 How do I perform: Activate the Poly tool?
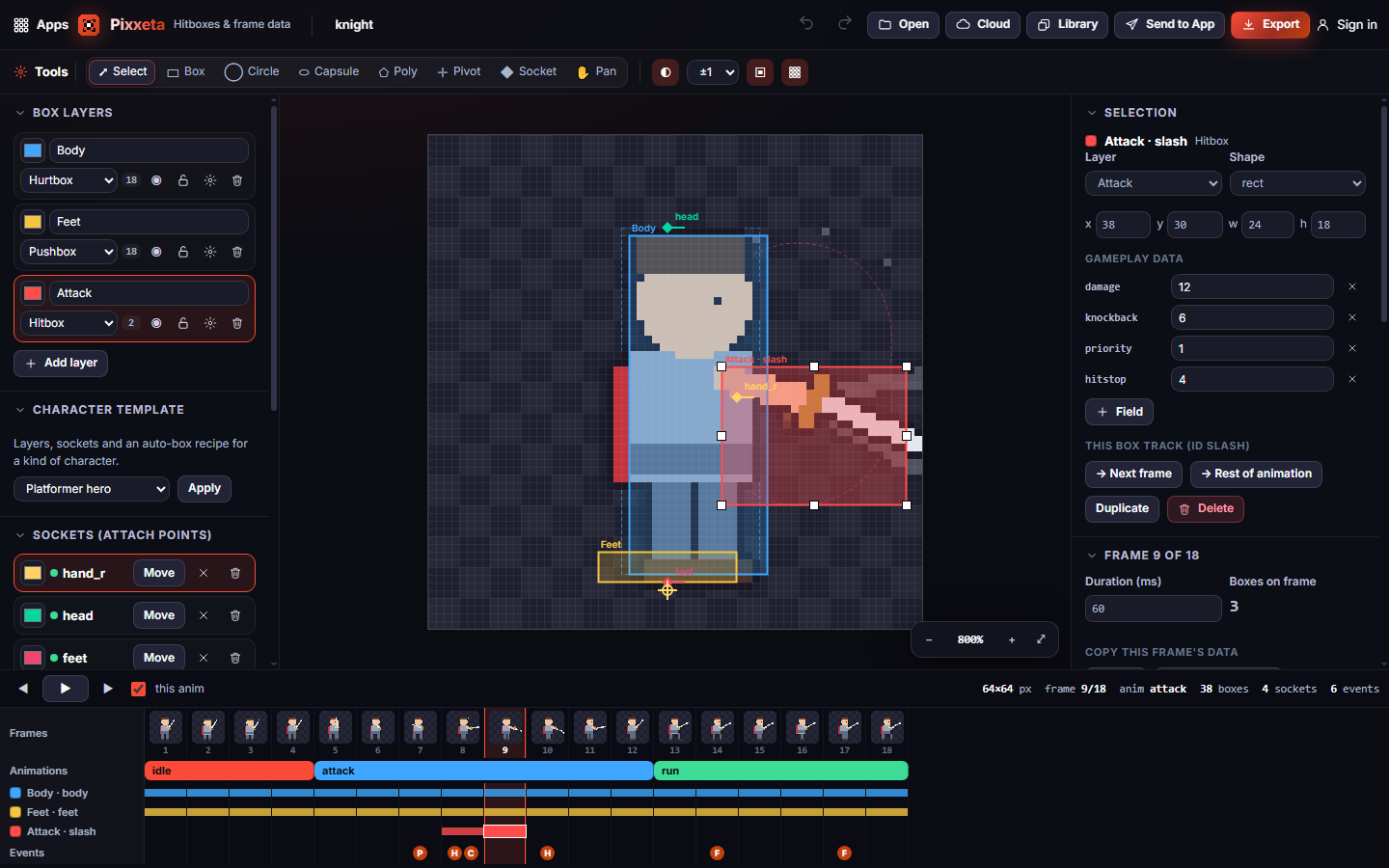point(398,72)
